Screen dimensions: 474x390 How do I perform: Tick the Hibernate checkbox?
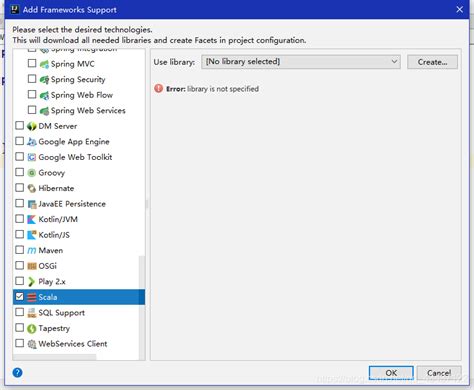point(20,188)
